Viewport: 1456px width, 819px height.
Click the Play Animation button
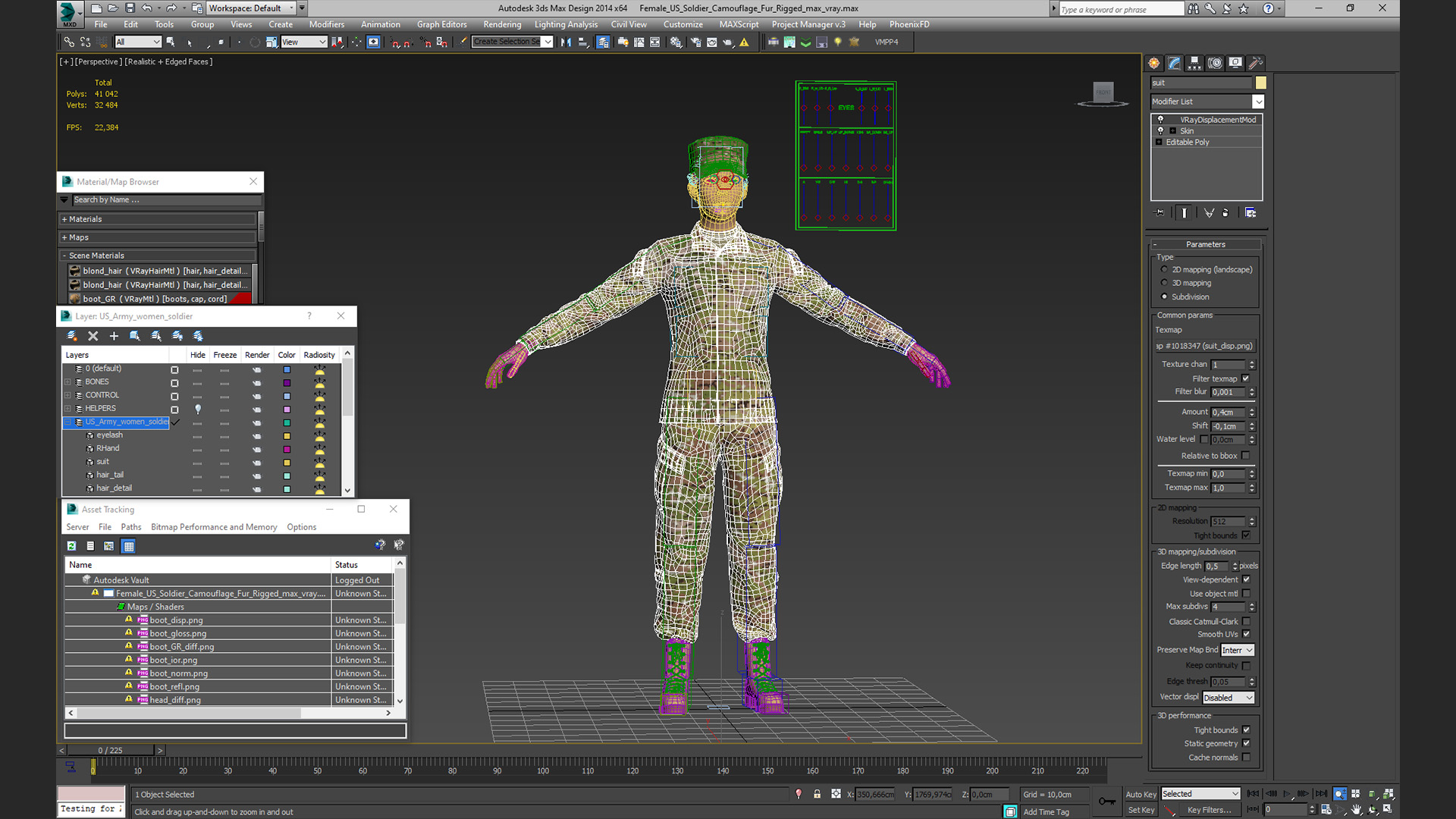(1287, 794)
